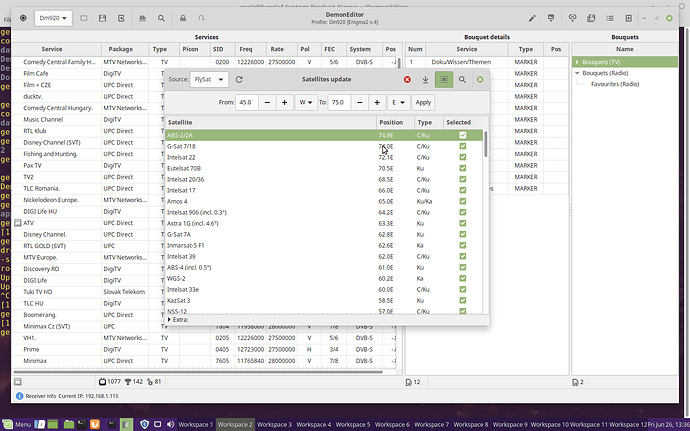Close the Satellites update dialog with green X
Viewport: 690px width, 431px height.
click(480, 80)
